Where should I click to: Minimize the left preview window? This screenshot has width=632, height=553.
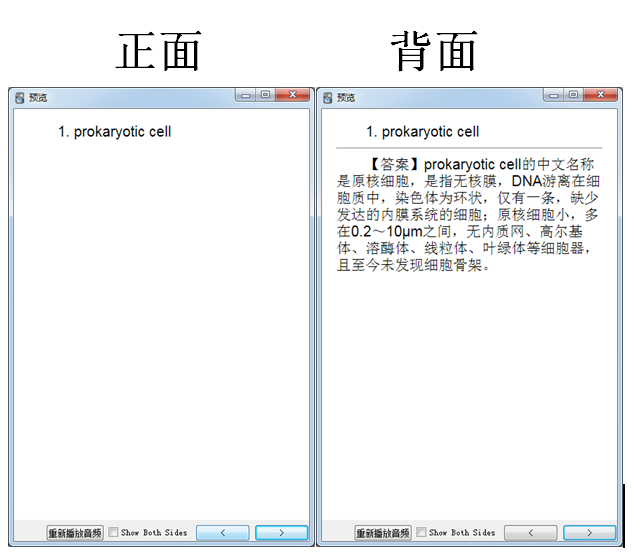245,95
